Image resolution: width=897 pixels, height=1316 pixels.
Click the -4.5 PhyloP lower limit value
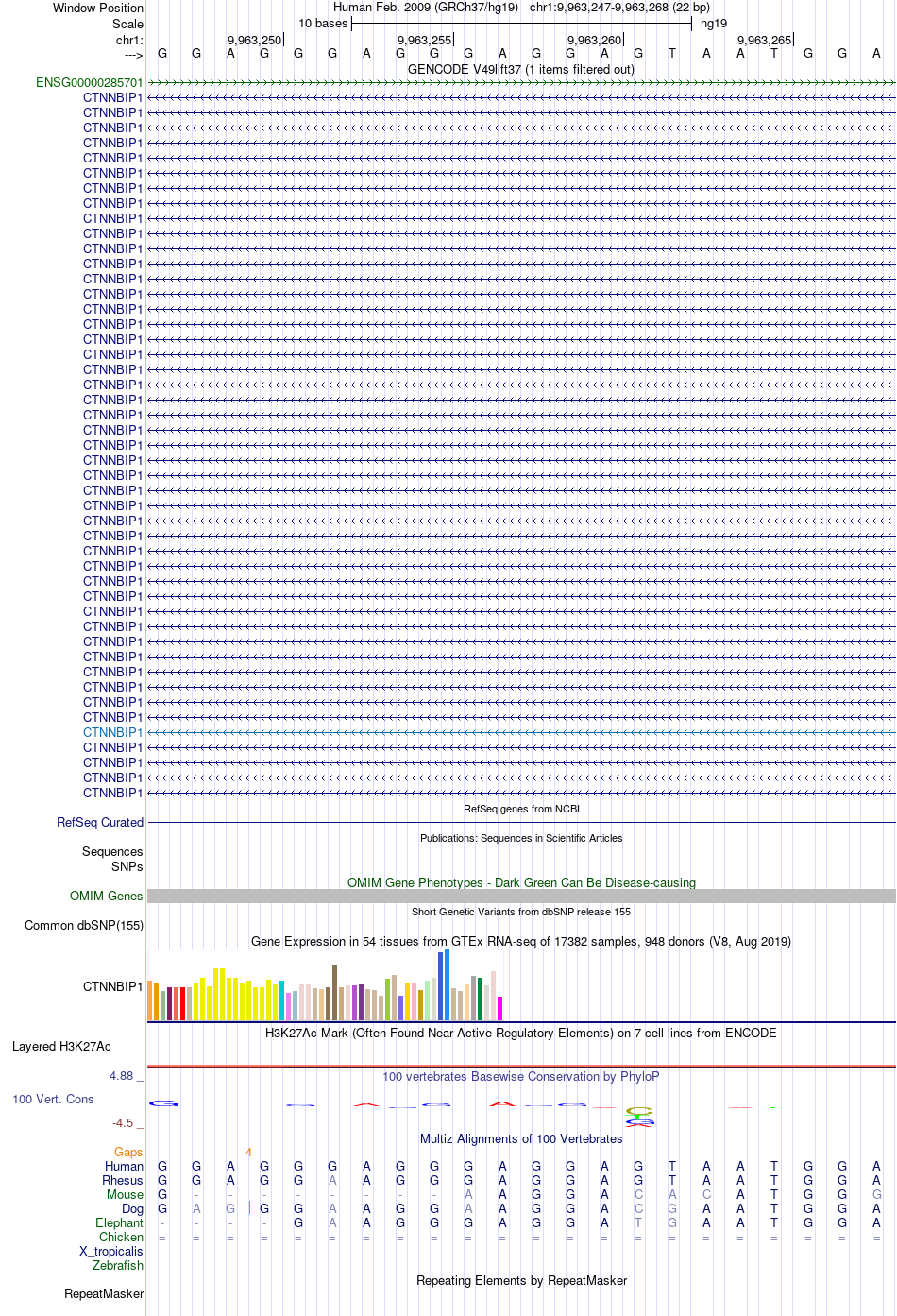click(x=123, y=1123)
